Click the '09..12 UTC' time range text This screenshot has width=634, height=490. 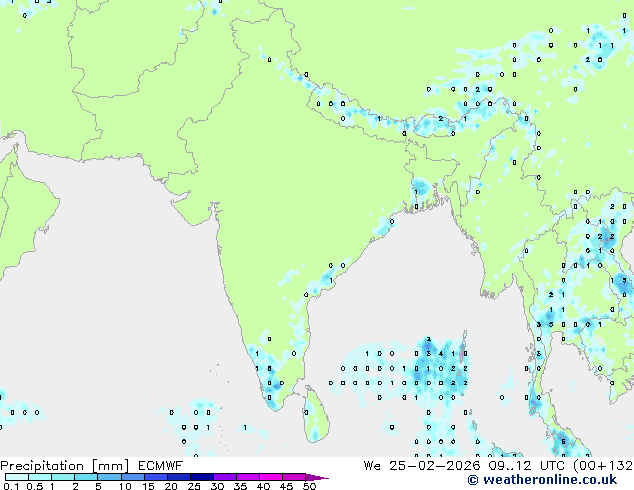(526, 466)
